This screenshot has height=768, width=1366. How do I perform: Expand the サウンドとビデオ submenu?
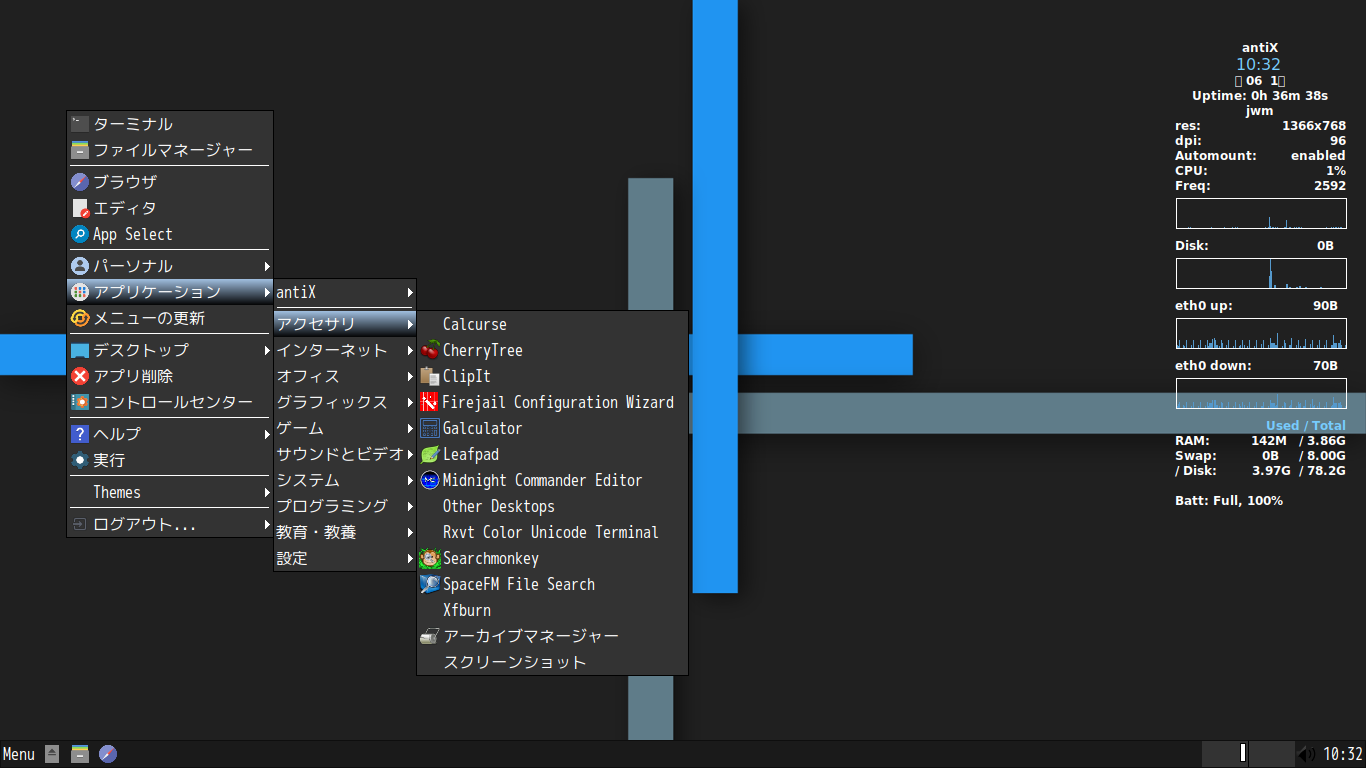pyautogui.click(x=345, y=454)
